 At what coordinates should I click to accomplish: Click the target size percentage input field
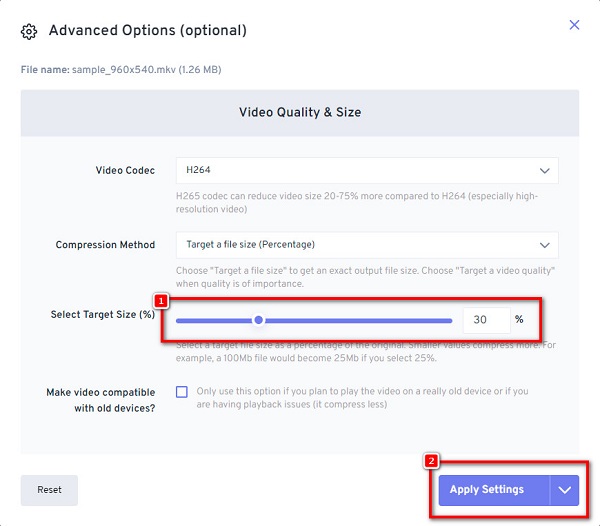(x=486, y=320)
